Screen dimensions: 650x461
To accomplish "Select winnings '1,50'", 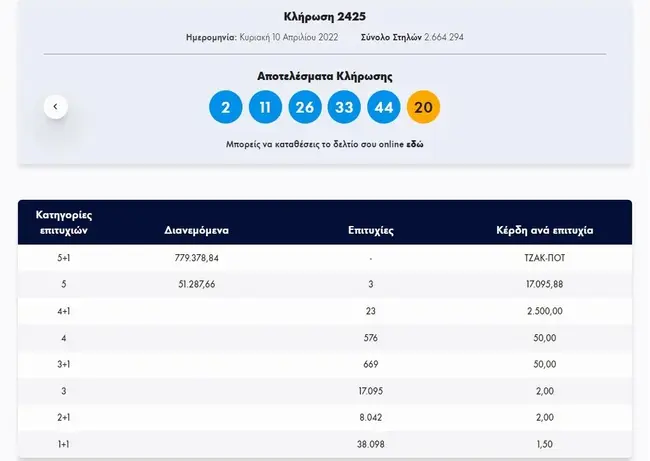I will pos(545,444).
